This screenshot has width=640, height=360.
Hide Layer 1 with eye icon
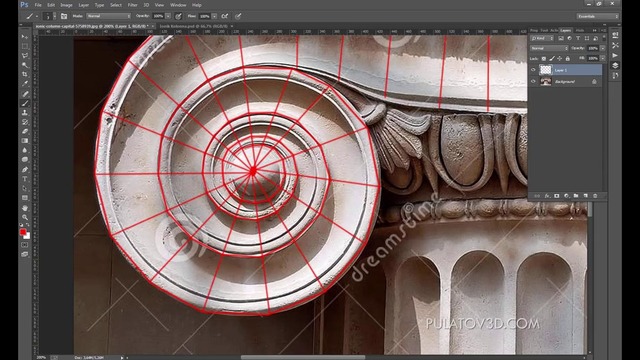coord(533,70)
